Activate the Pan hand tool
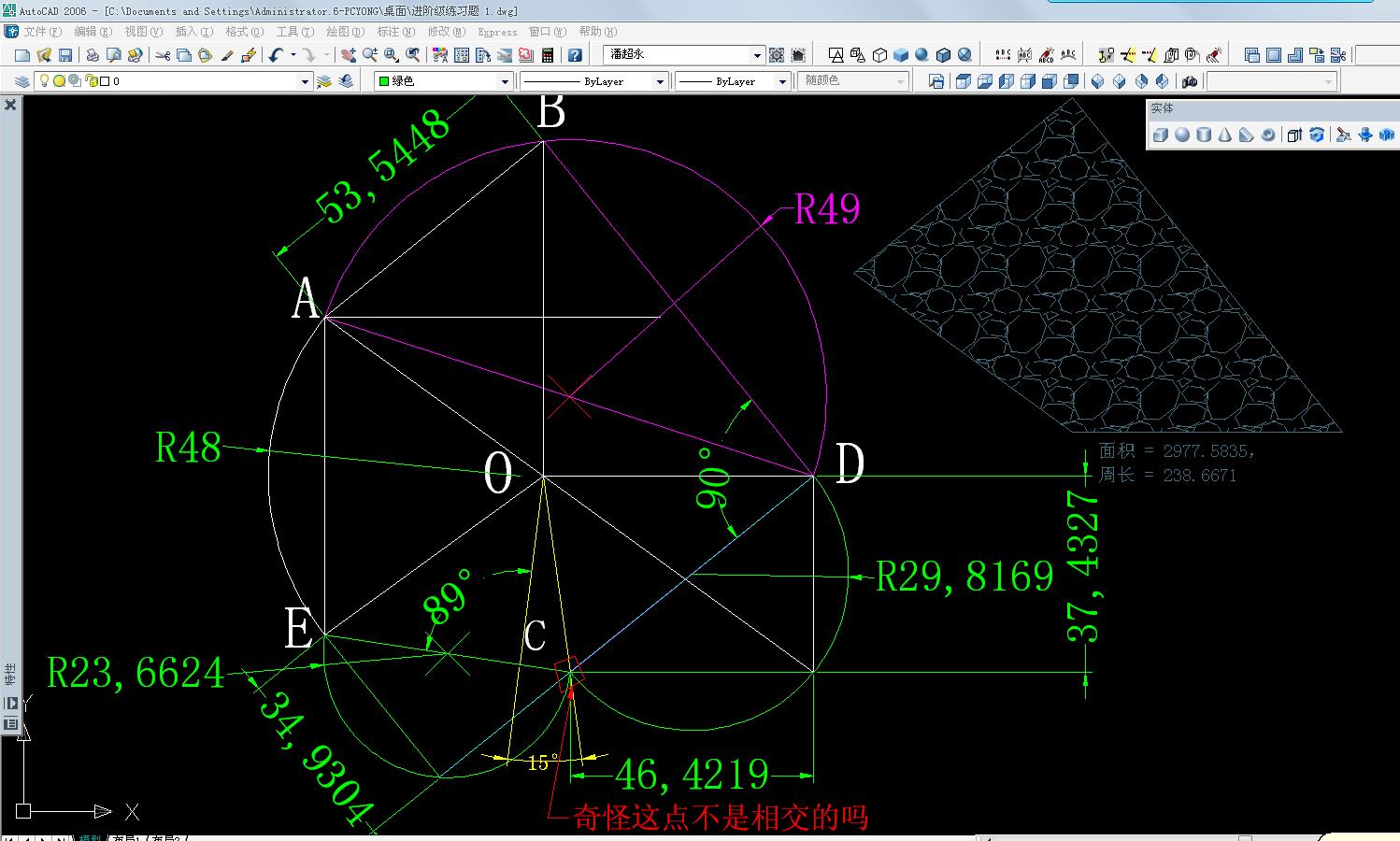Image resolution: width=1400 pixels, height=841 pixels. coord(349,55)
